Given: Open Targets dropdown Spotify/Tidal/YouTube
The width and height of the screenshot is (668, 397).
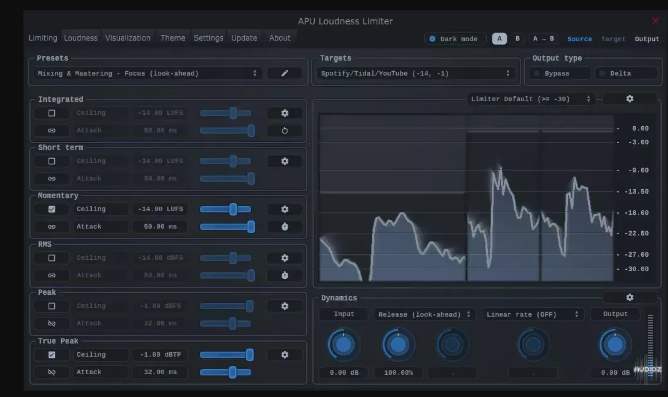Looking at the screenshot, I should point(415,73).
